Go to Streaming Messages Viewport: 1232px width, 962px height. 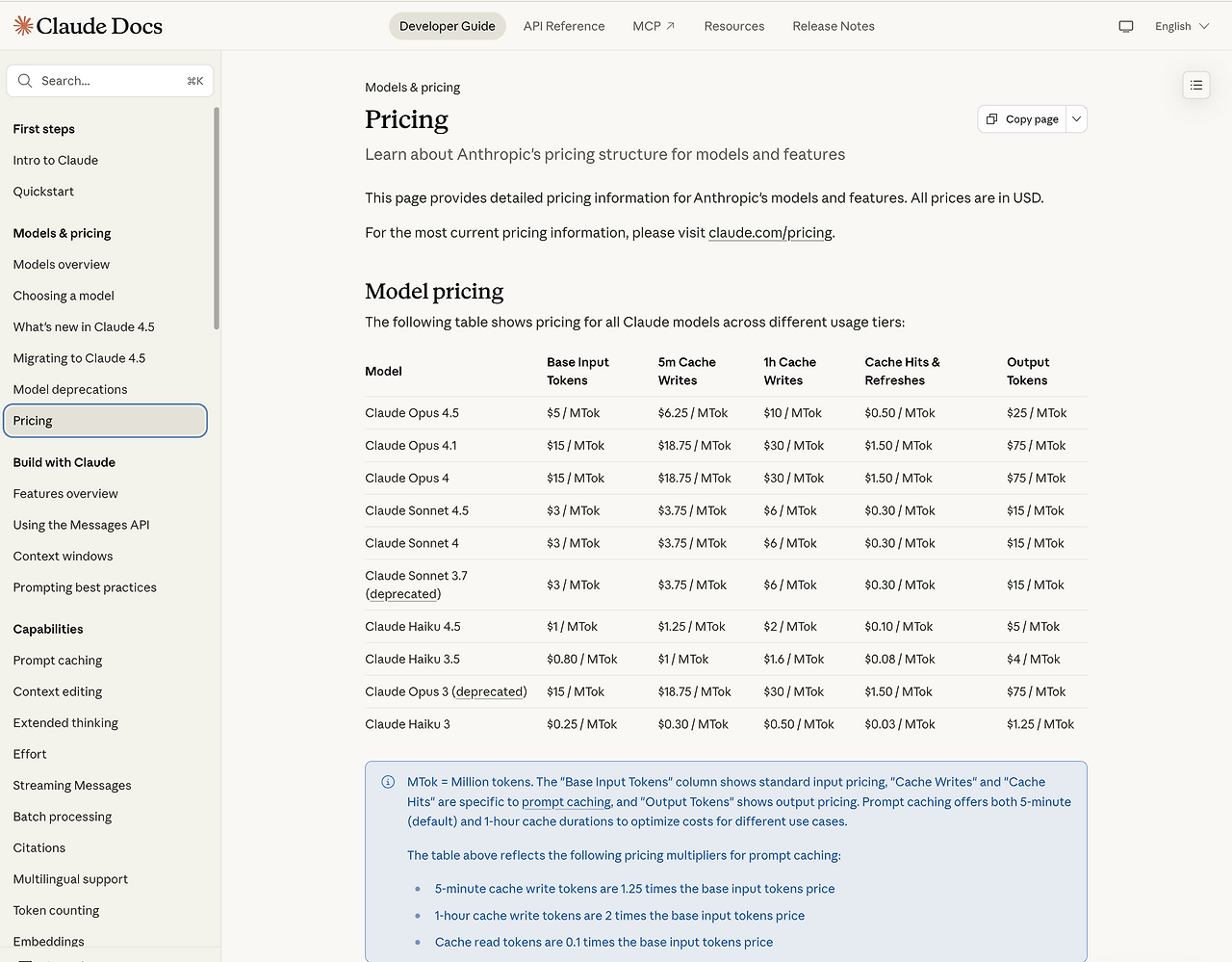[72, 786]
